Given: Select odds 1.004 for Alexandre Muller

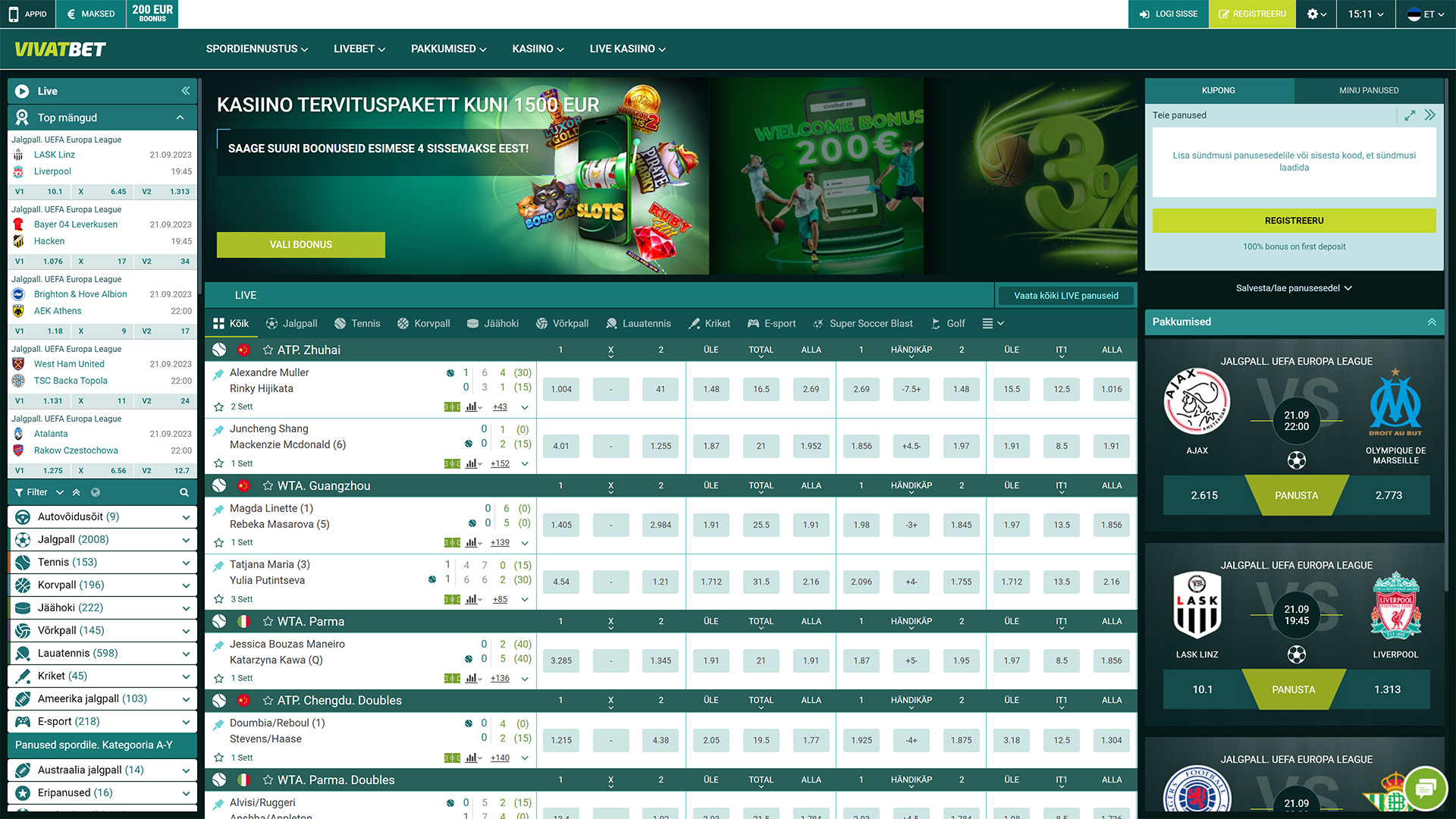Looking at the screenshot, I should [561, 389].
